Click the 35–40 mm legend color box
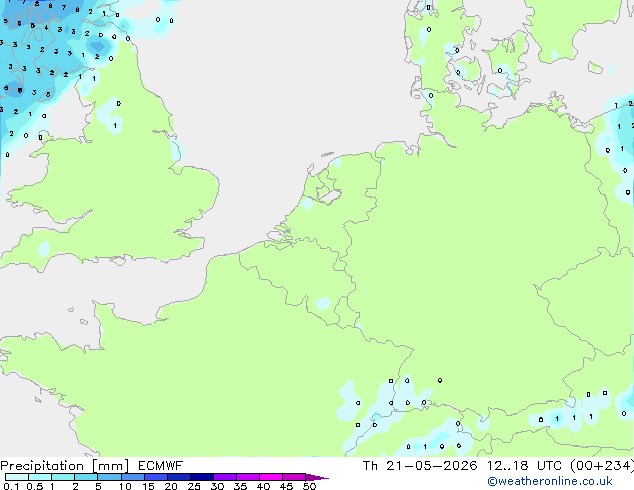634x490 pixels. 248,477
